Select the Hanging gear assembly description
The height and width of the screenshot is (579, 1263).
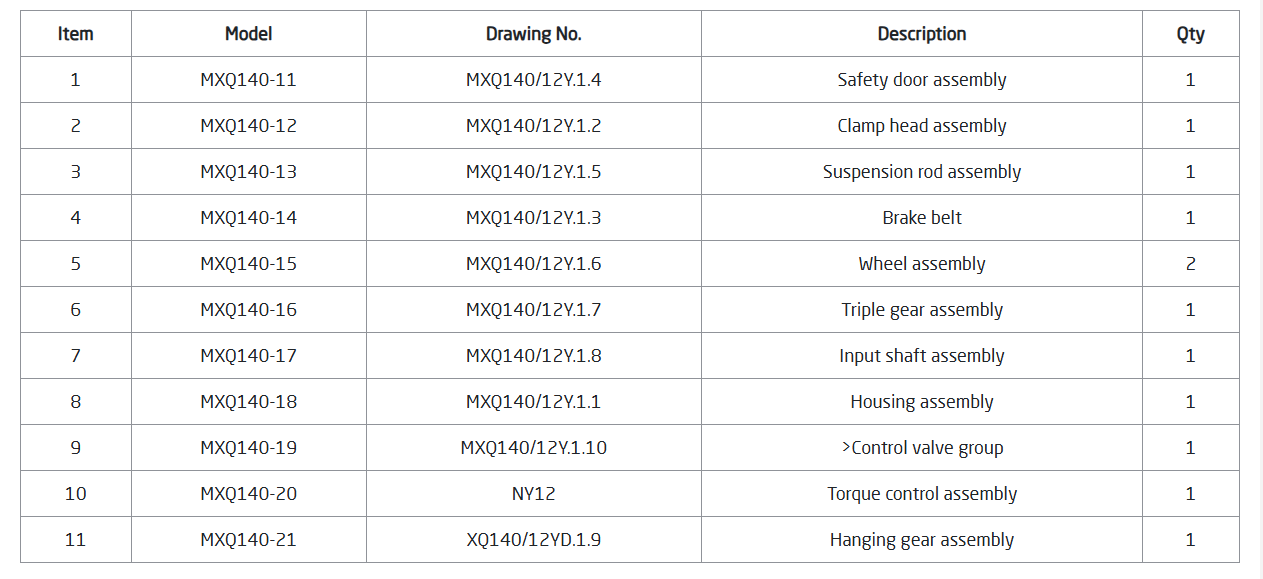coord(921,540)
